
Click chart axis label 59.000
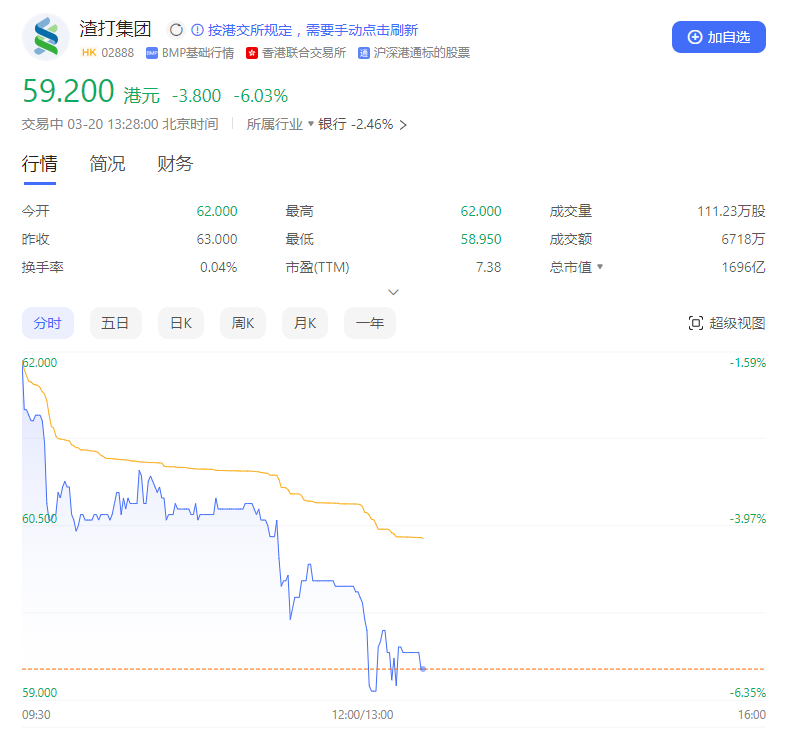coord(40,692)
